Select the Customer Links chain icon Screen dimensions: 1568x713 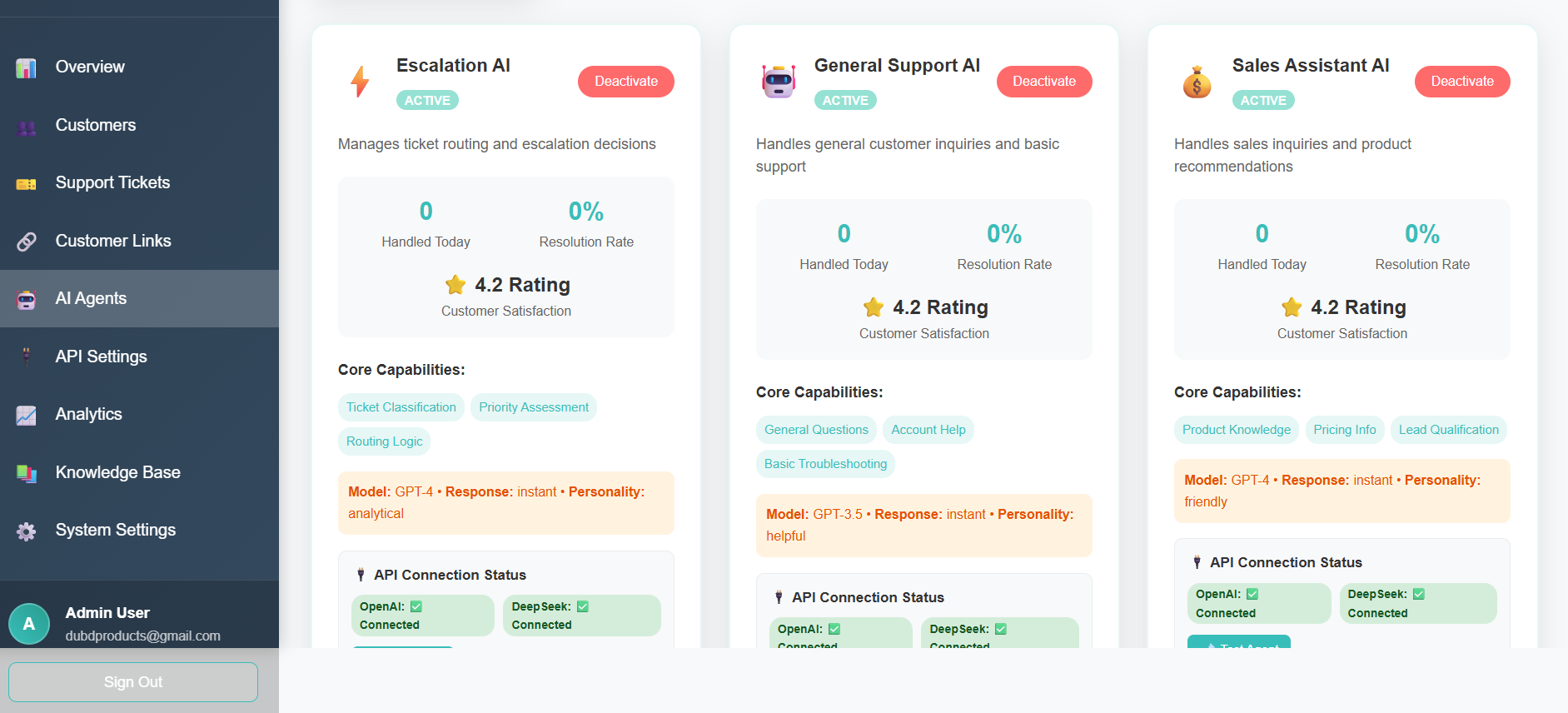pyautogui.click(x=26, y=241)
